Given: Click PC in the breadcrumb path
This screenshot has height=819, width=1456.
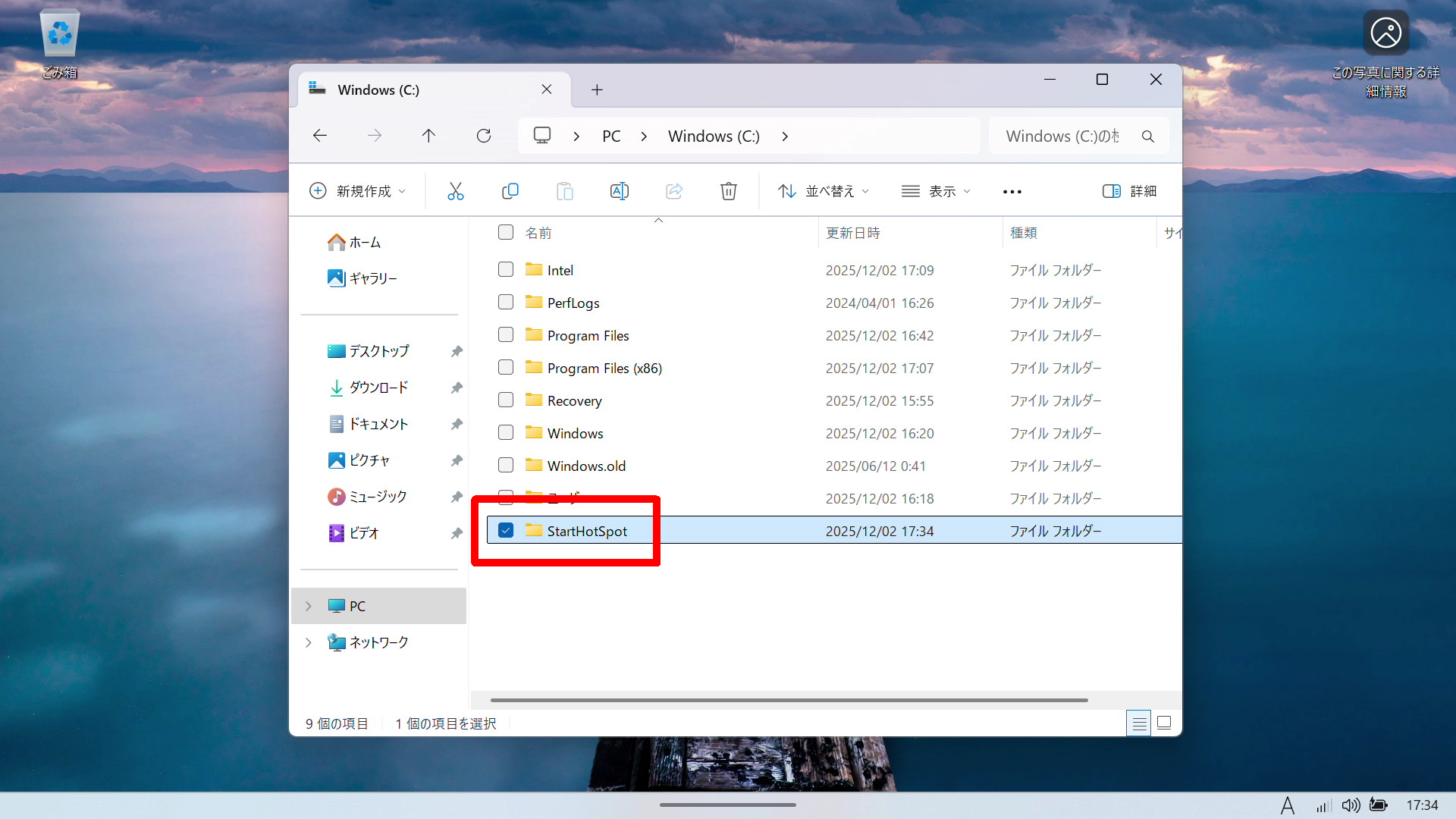Looking at the screenshot, I should point(611,136).
